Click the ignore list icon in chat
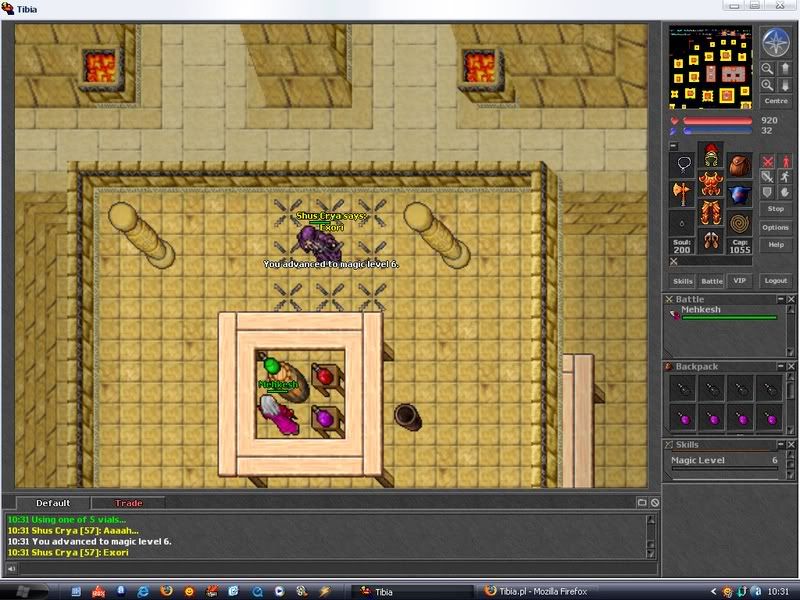The image size is (800, 600). (655, 503)
